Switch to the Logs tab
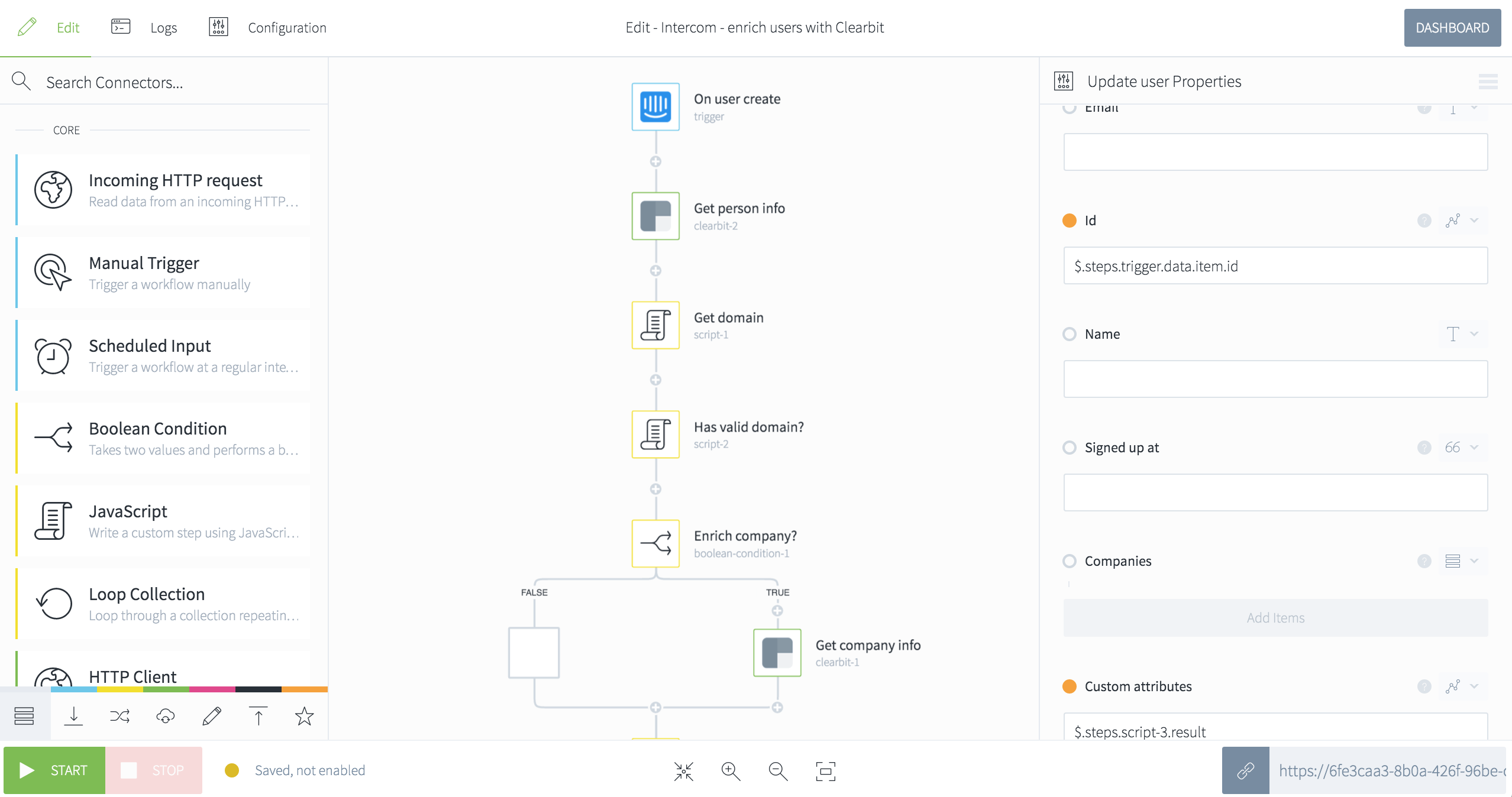The height and width of the screenshot is (797, 1512). pos(163,28)
